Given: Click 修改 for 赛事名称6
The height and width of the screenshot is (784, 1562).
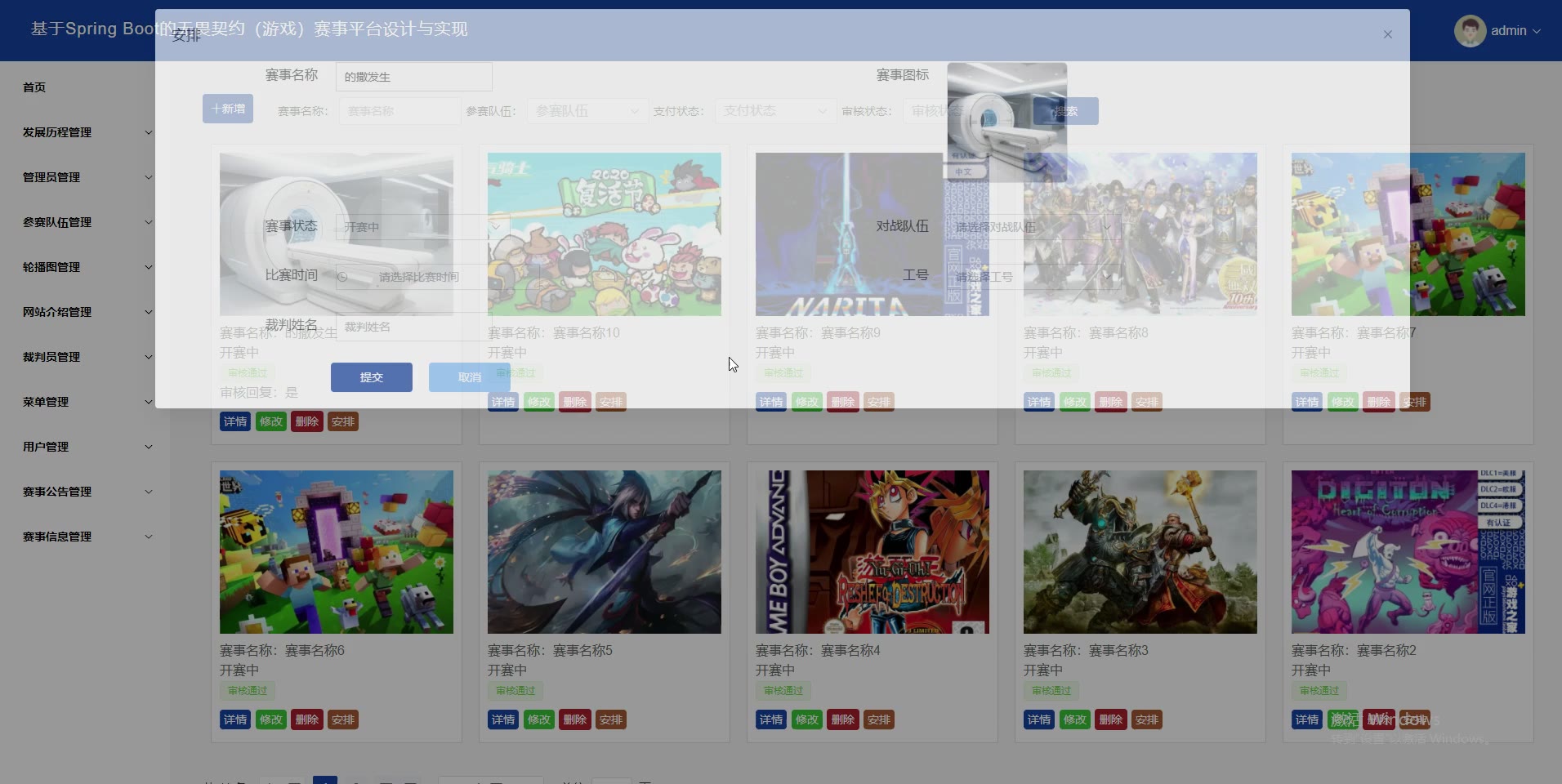Looking at the screenshot, I should pos(271,719).
